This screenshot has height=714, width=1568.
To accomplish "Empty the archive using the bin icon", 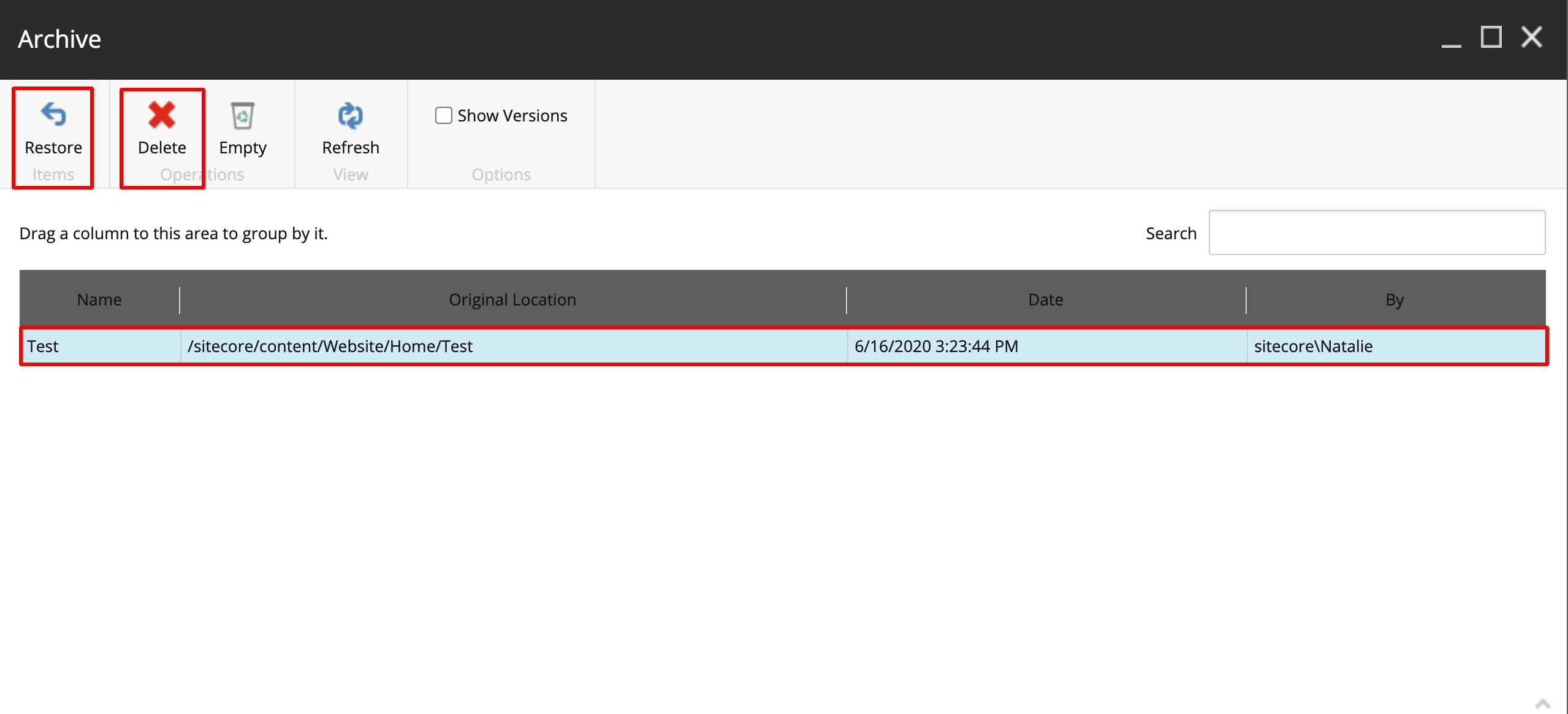I will tap(243, 129).
